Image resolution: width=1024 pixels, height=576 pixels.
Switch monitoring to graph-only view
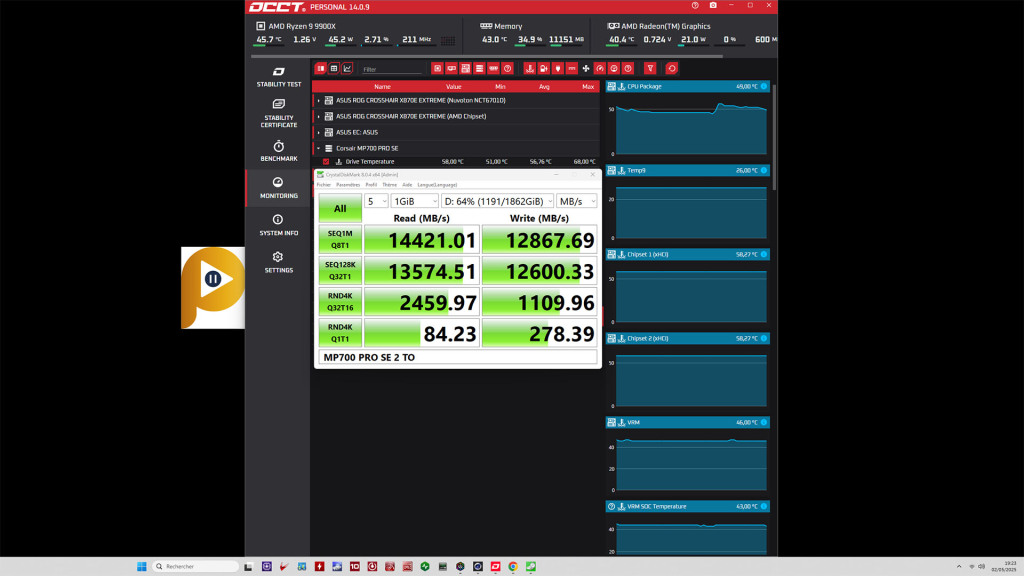(347, 69)
